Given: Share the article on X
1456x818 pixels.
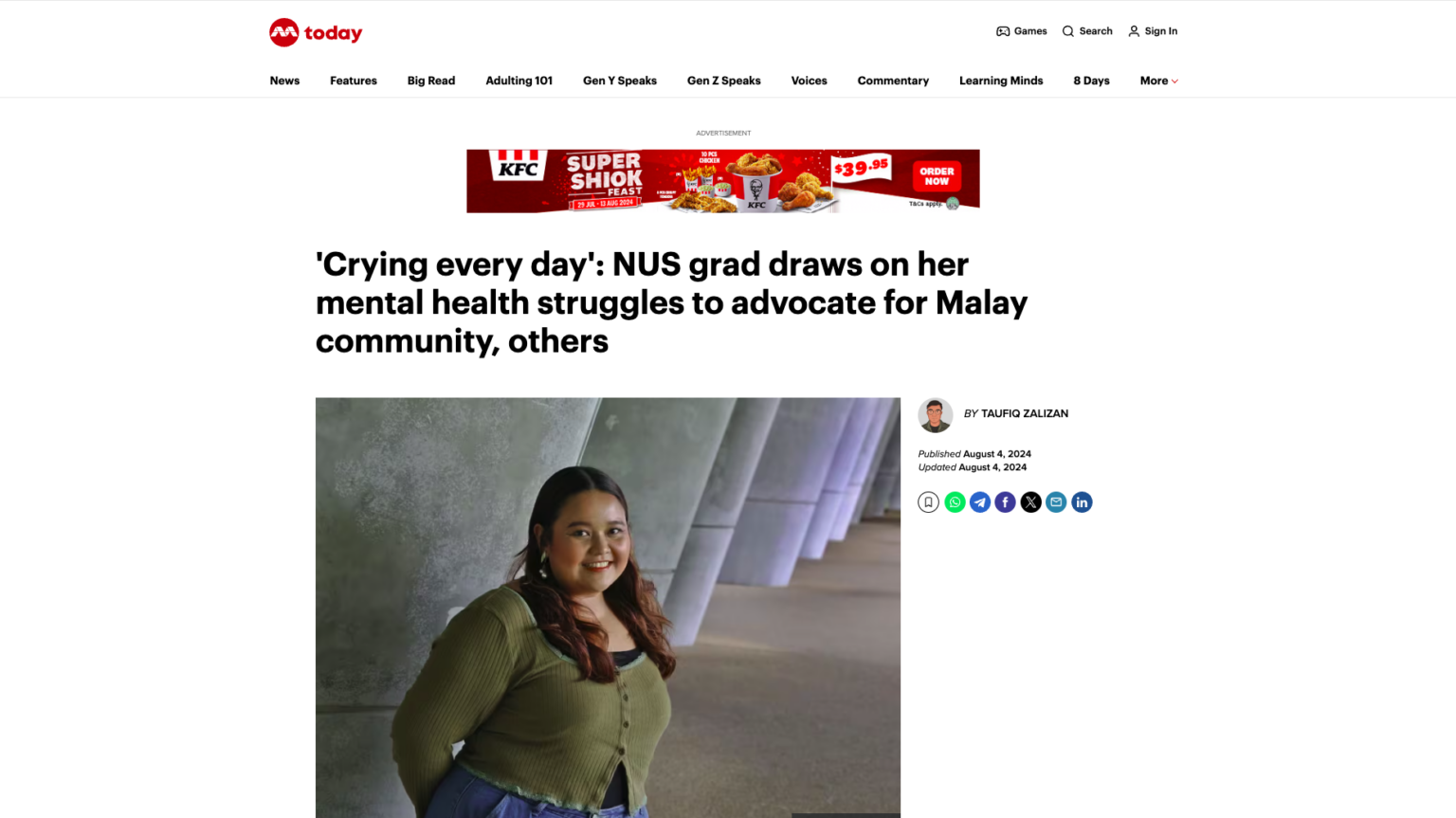Looking at the screenshot, I should pyautogui.click(x=1030, y=501).
